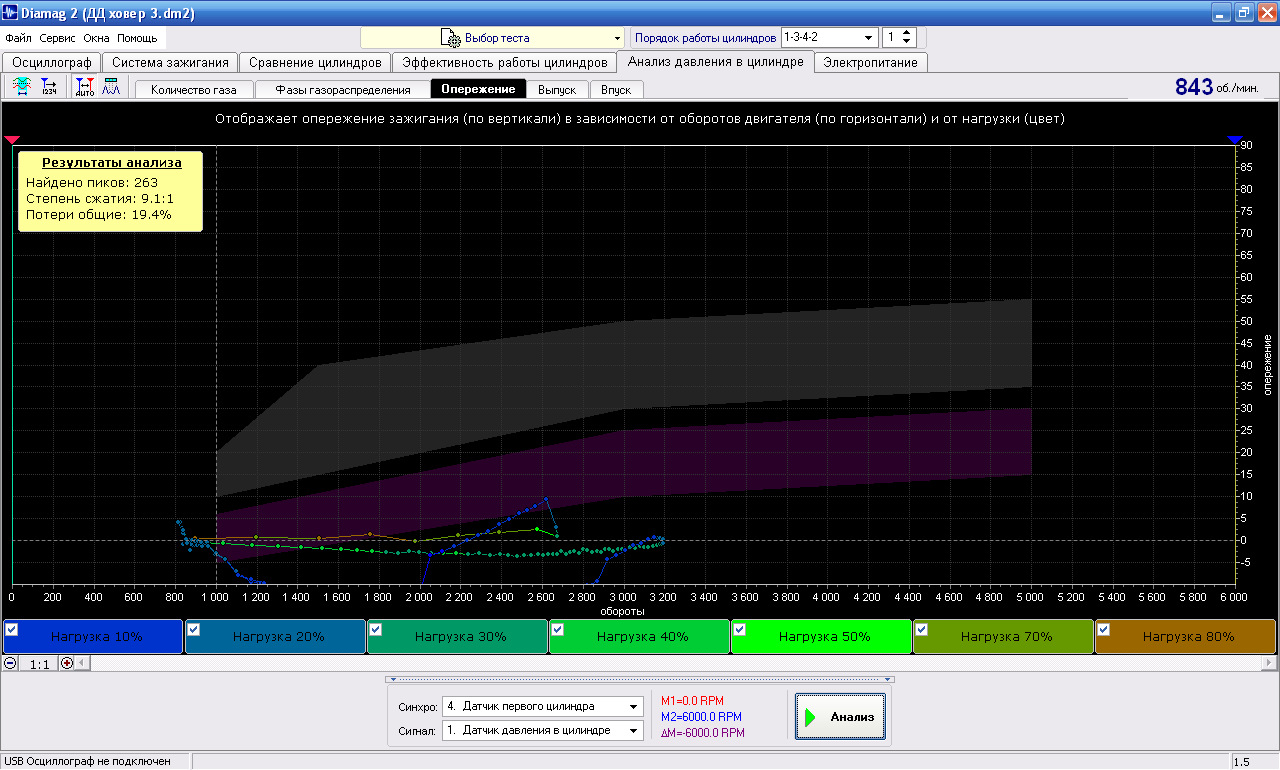Click the Найдено пиков: 263 text

click(92, 182)
